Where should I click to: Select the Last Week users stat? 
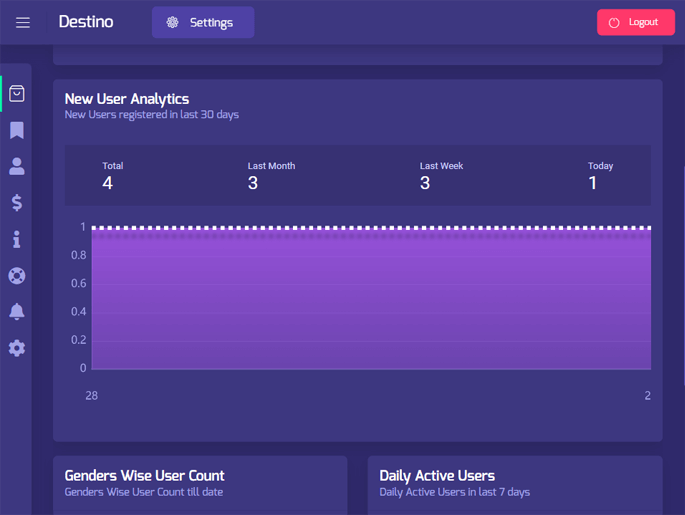coord(441,175)
